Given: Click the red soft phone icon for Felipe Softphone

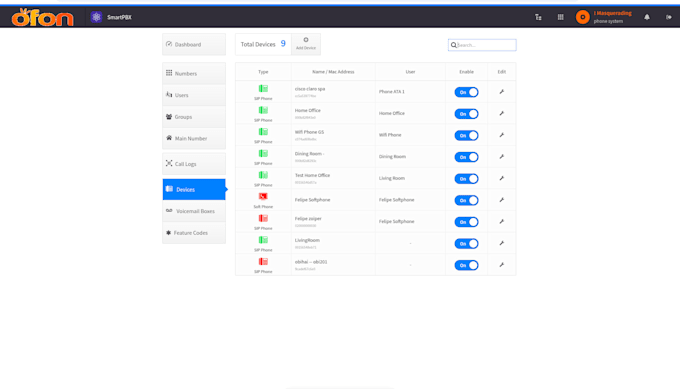Looking at the screenshot, I should coord(263,196).
